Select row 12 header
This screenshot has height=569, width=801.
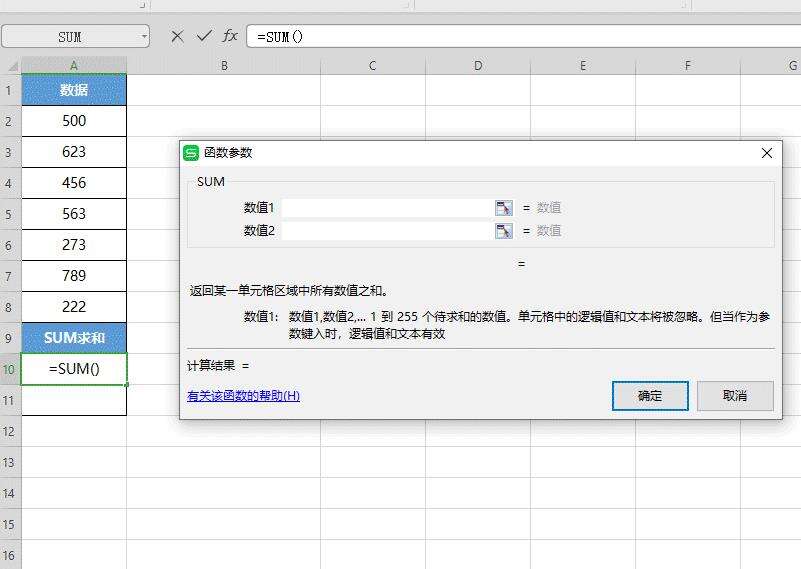[x=10, y=432]
